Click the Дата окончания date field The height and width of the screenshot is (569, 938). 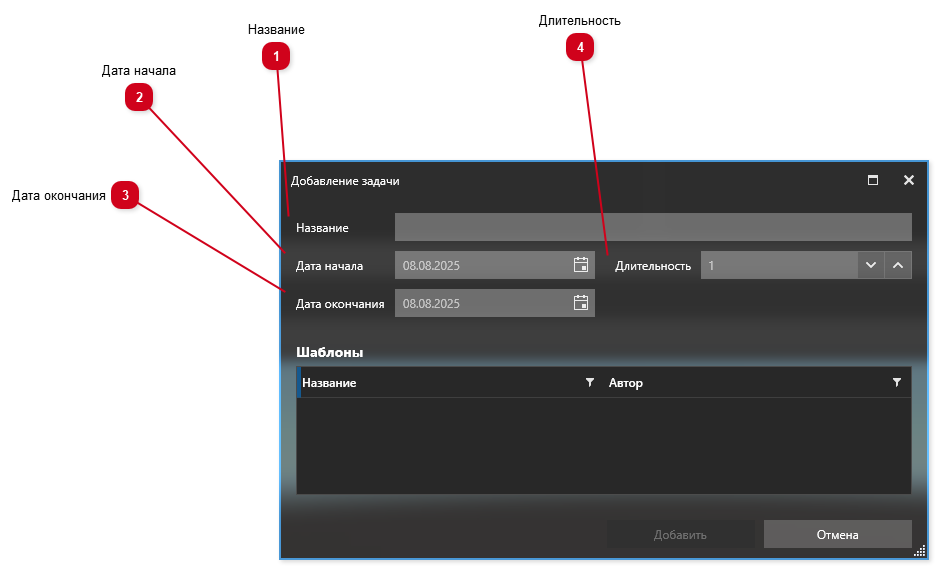482,303
